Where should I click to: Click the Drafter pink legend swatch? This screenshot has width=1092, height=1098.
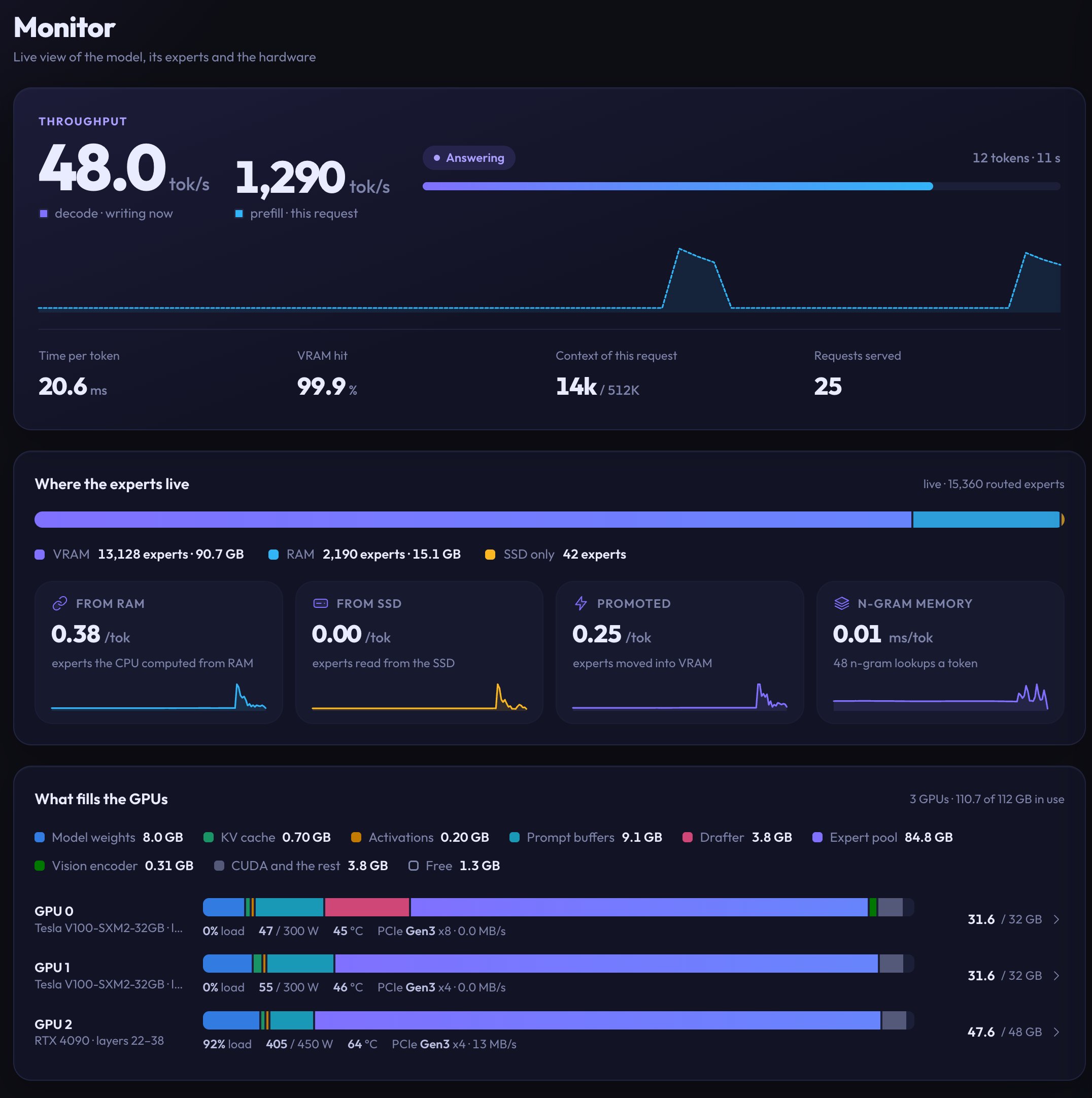687,837
